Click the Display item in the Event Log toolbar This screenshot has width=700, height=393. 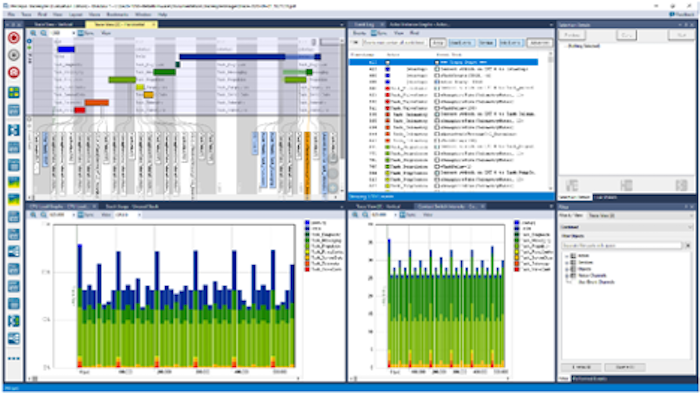tap(359, 33)
